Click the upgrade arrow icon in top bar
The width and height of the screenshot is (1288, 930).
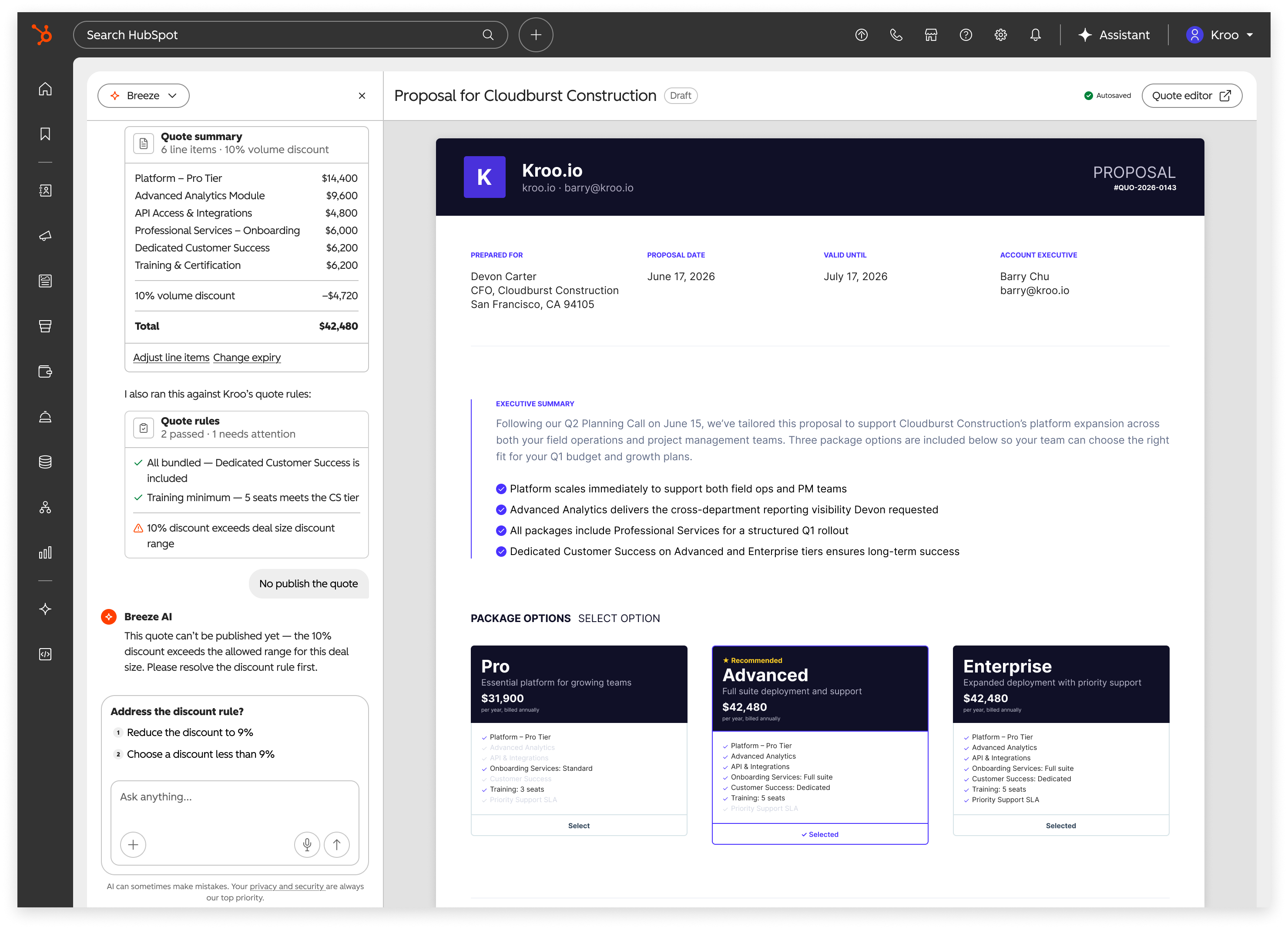[861, 35]
